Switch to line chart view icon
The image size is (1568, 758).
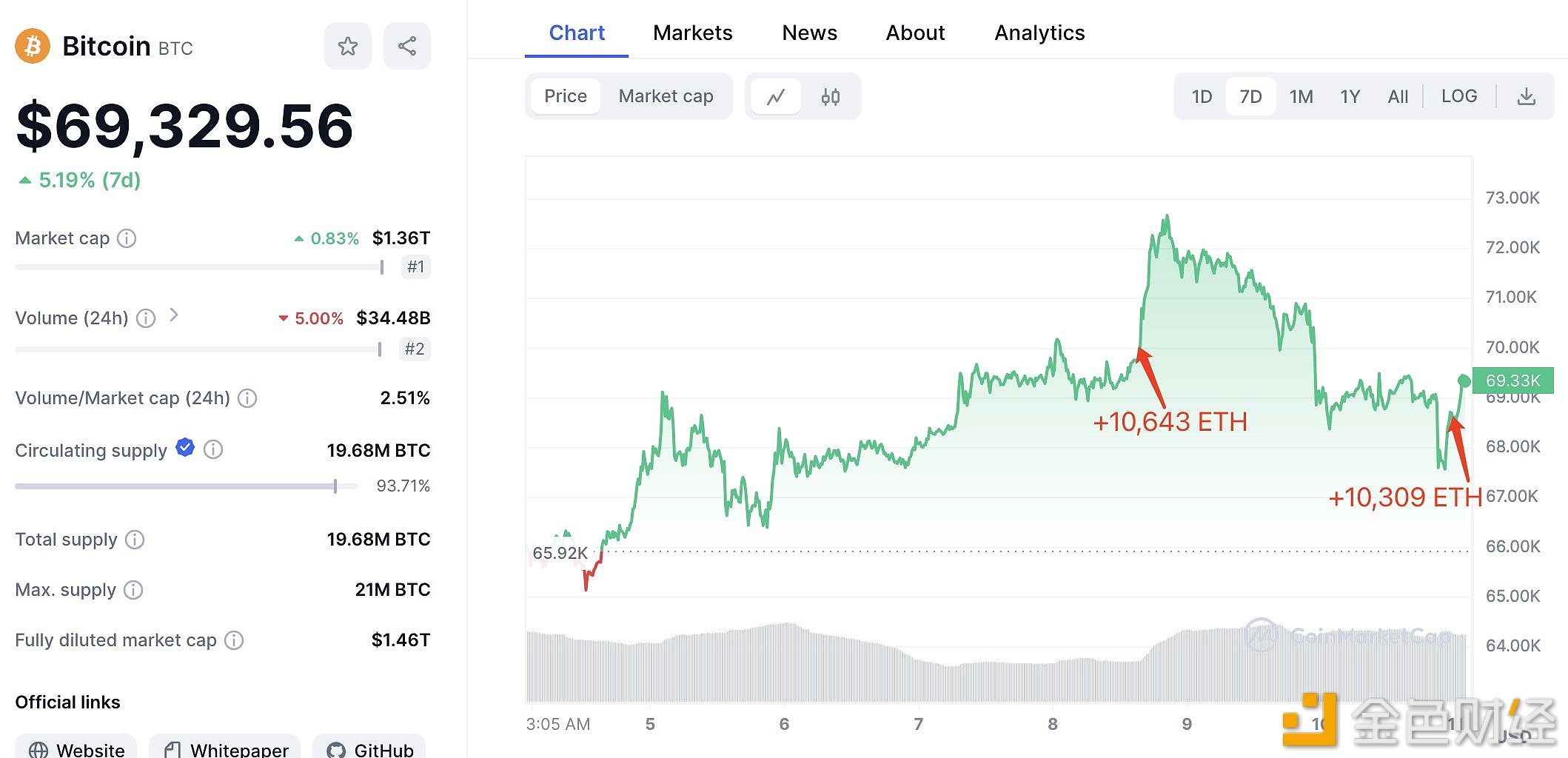775,97
